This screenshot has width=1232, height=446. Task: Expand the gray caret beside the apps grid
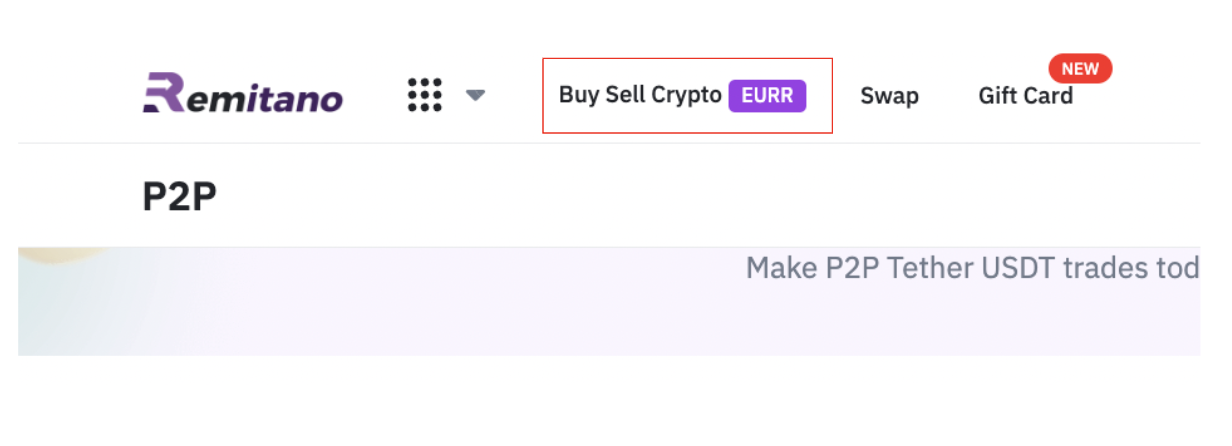click(x=476, y=96)
